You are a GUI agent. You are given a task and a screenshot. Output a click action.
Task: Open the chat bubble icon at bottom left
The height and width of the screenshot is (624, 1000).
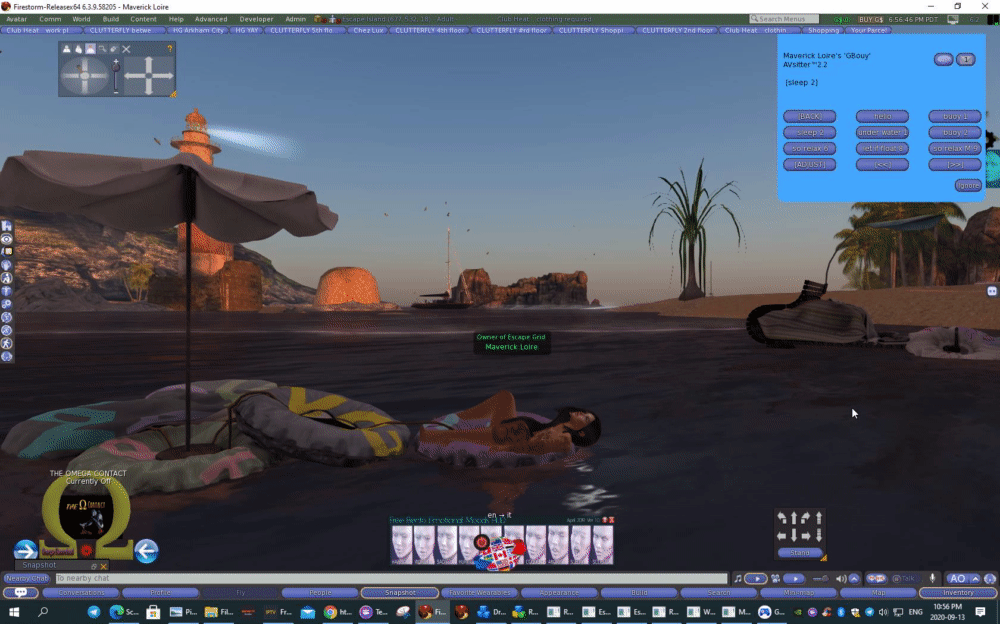click(20, 593)
